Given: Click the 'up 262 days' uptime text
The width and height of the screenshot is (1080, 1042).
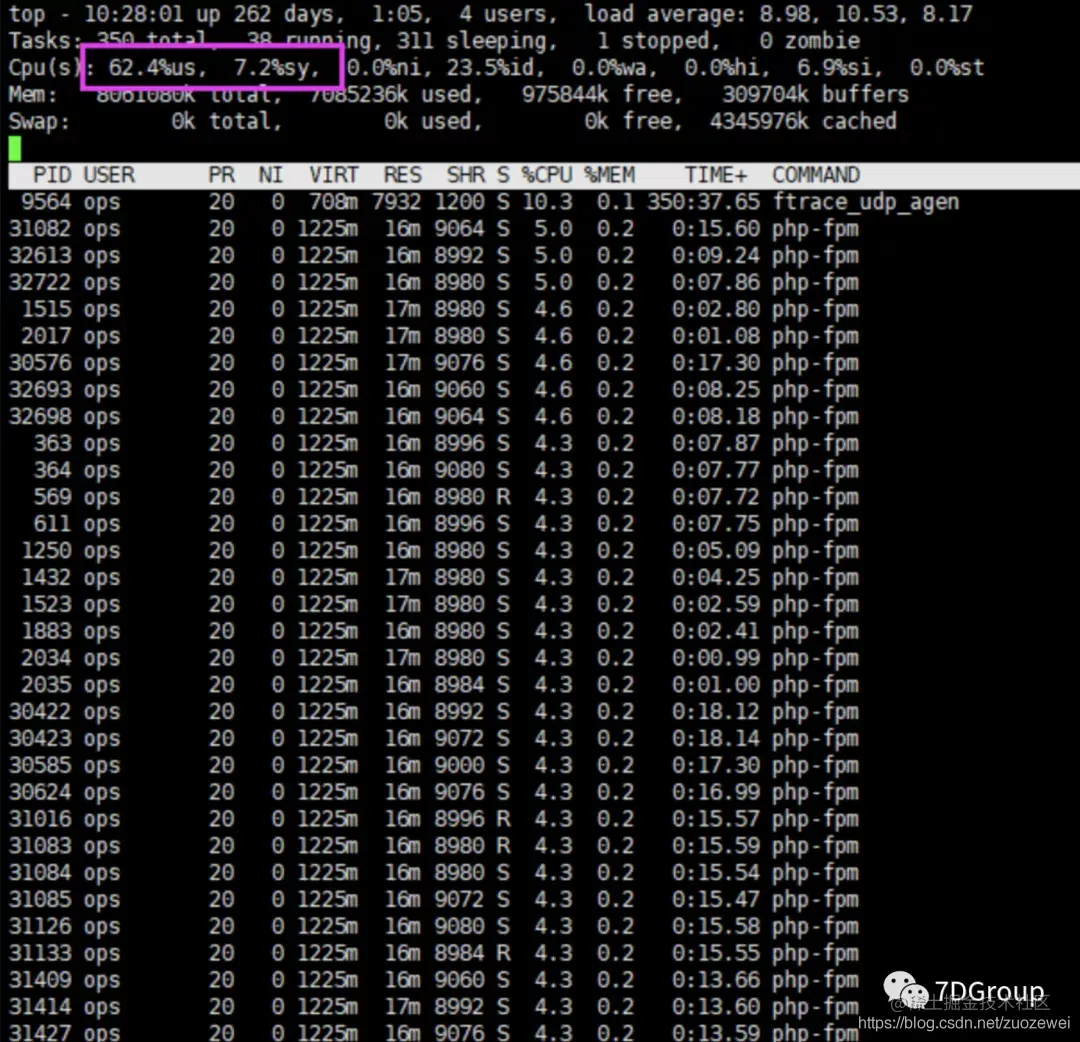Looking at the screenshot, I should point(271,14).
